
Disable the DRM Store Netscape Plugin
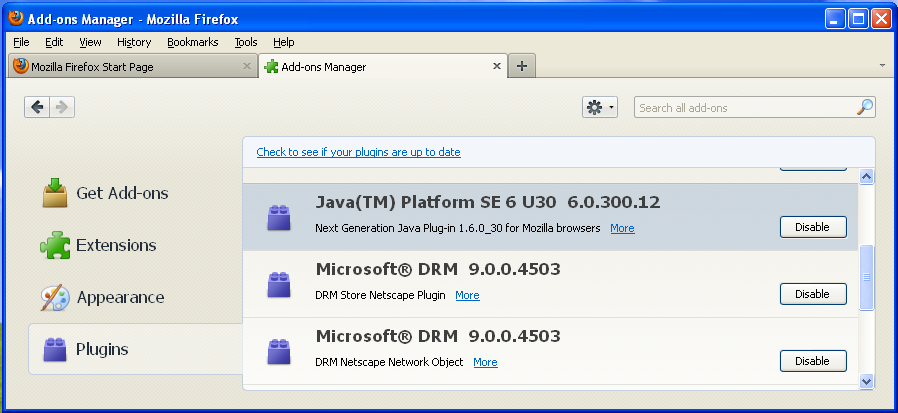tap(813, 294)
